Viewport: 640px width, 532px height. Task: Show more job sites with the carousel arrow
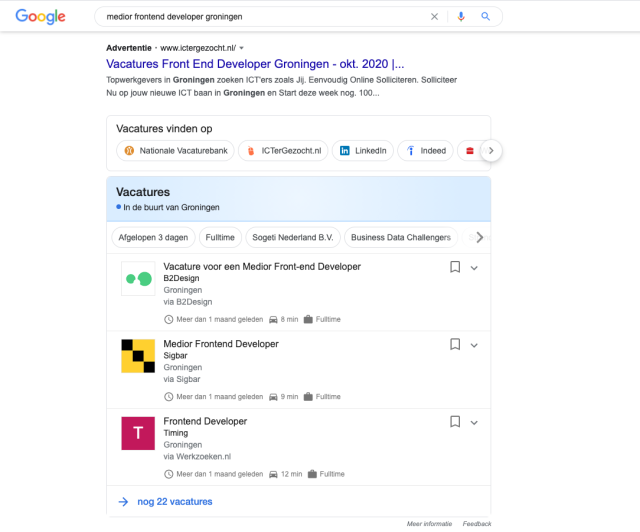pyautogui.click(x=491, y=151)
